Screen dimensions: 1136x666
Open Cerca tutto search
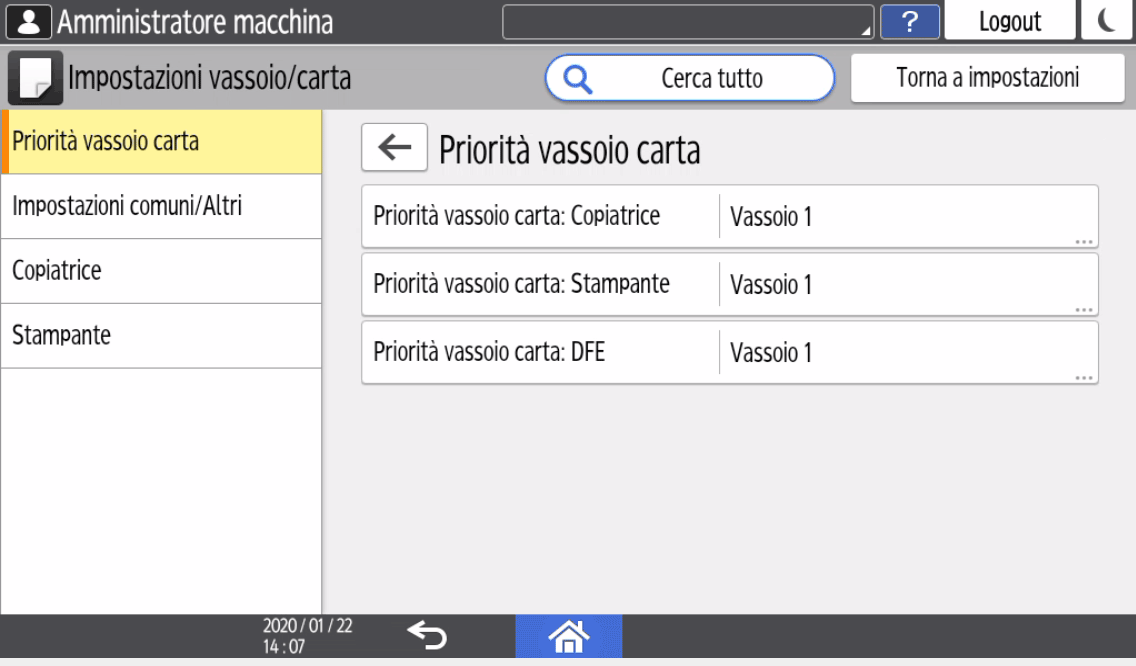(x=690, y=78)
